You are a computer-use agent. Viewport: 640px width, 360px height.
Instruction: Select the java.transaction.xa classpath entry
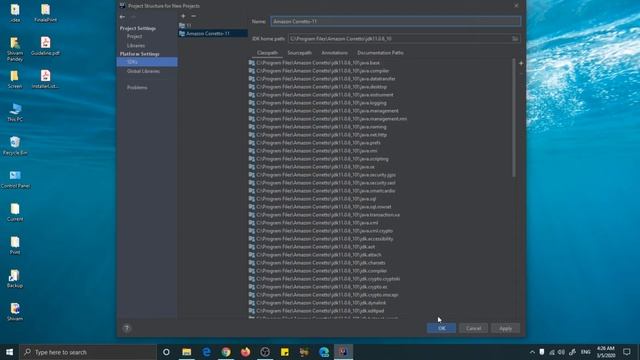(324, 215)
